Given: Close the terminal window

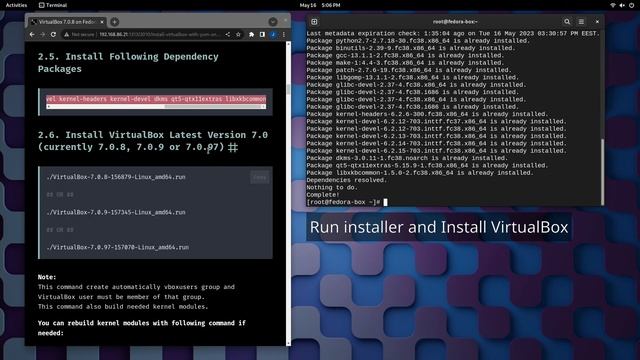Looking at the screenshot, I should [x=597, y=22].
